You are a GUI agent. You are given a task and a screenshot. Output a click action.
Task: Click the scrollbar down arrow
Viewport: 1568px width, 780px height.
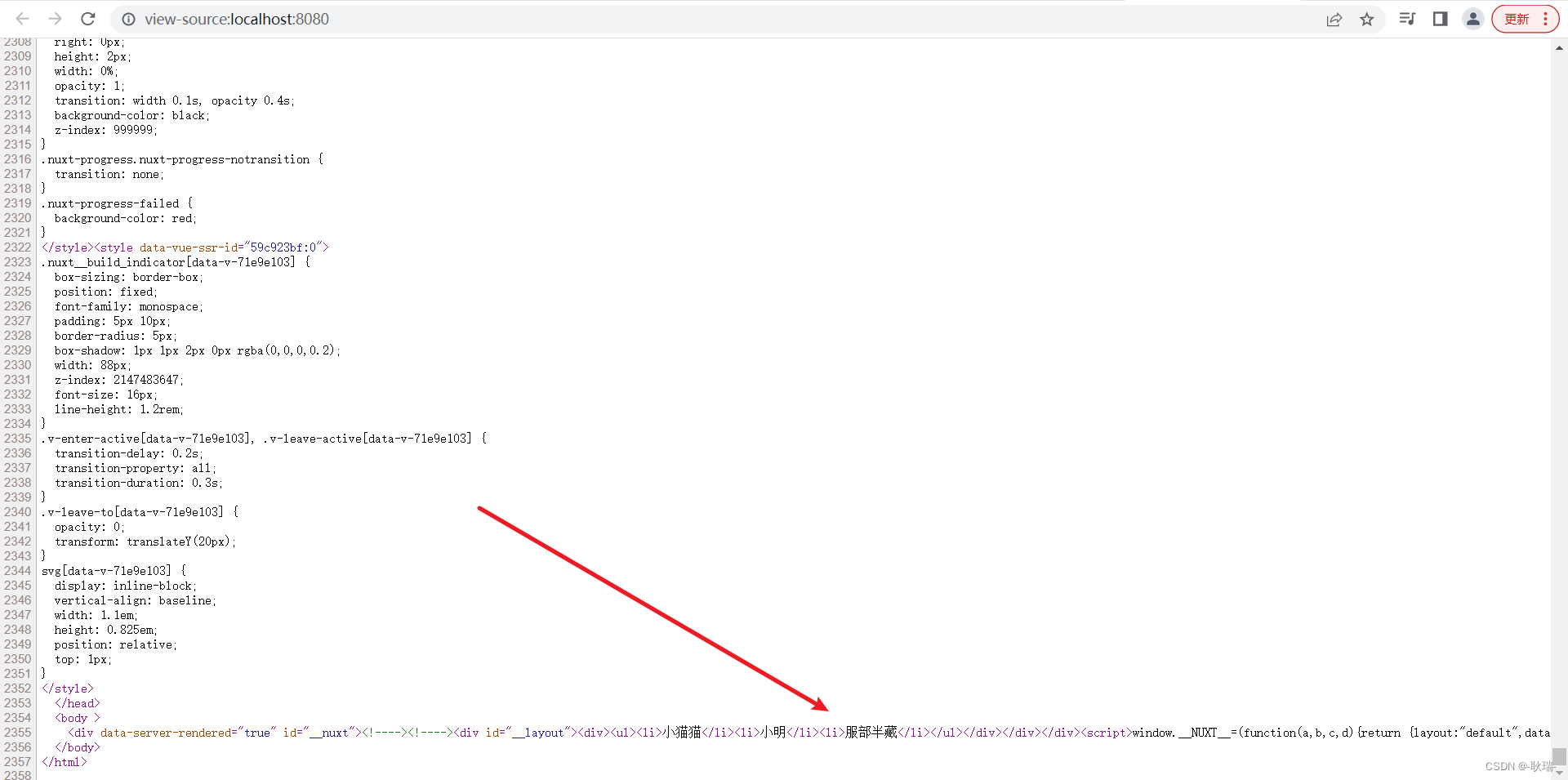coord(1559,773)
